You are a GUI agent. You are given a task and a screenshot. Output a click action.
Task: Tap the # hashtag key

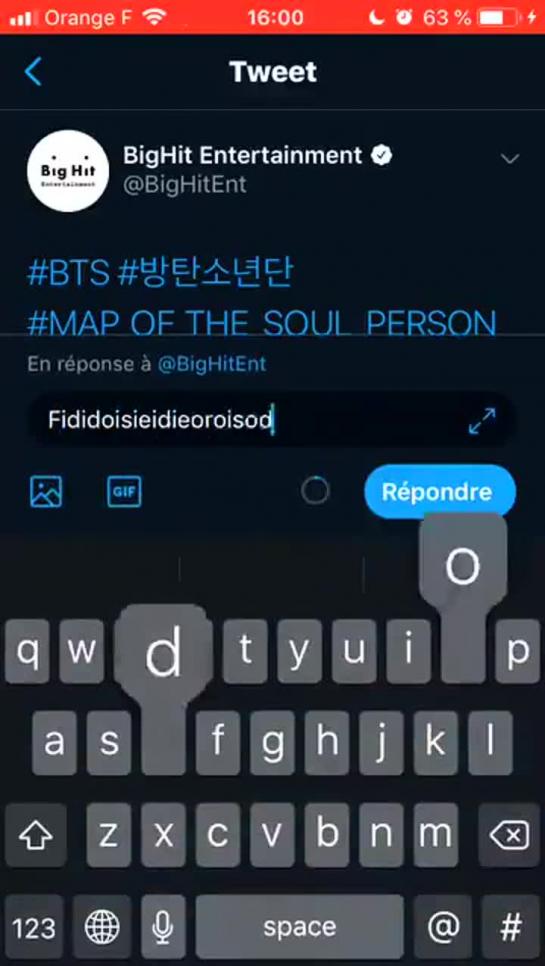(511, 927)
